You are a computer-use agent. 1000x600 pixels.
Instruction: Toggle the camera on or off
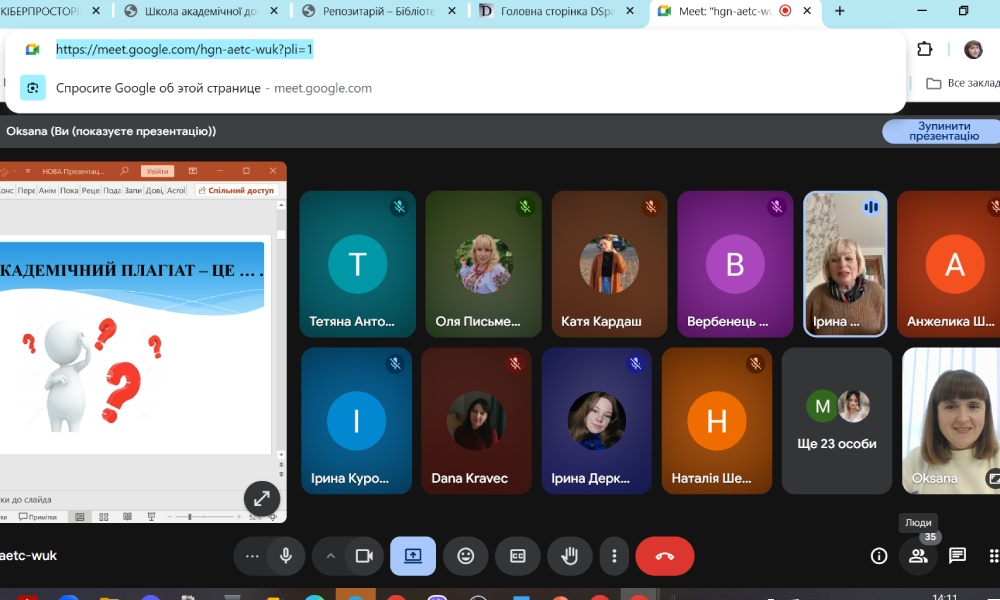coord(364,556)
